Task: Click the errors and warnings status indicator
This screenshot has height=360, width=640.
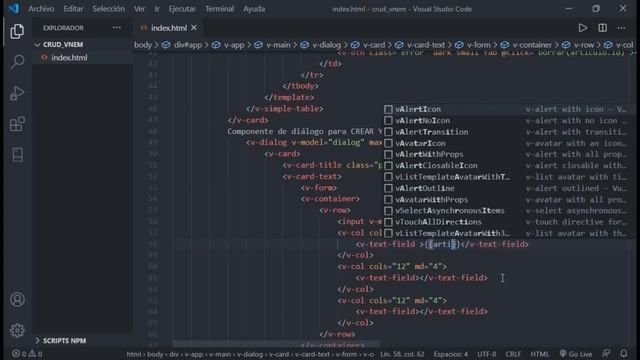Action: pos(27,354)
